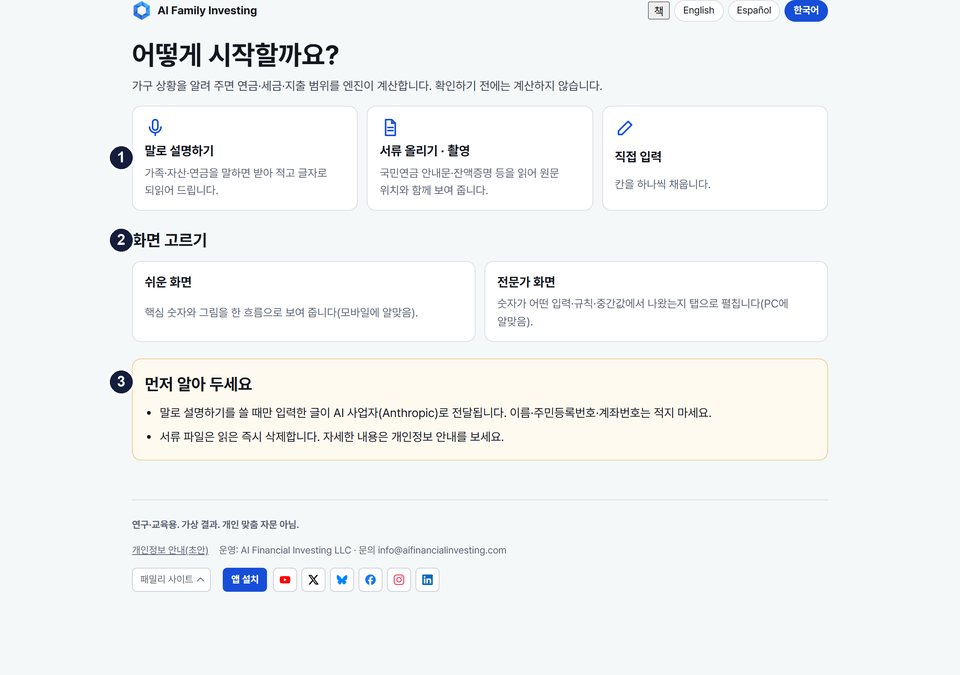Click the AI Family Investing brand name
Viewport: 960px width, 675px height.
(207, 10)
